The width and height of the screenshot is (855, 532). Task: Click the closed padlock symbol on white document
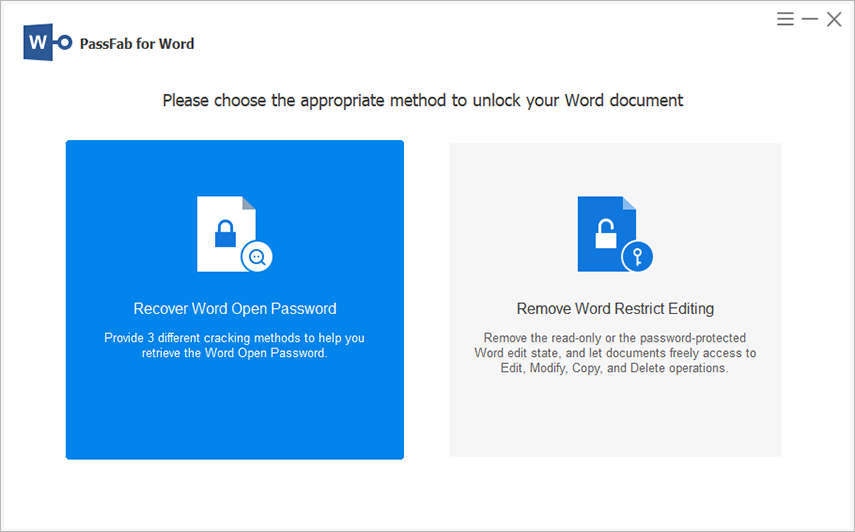pos(224,235)
